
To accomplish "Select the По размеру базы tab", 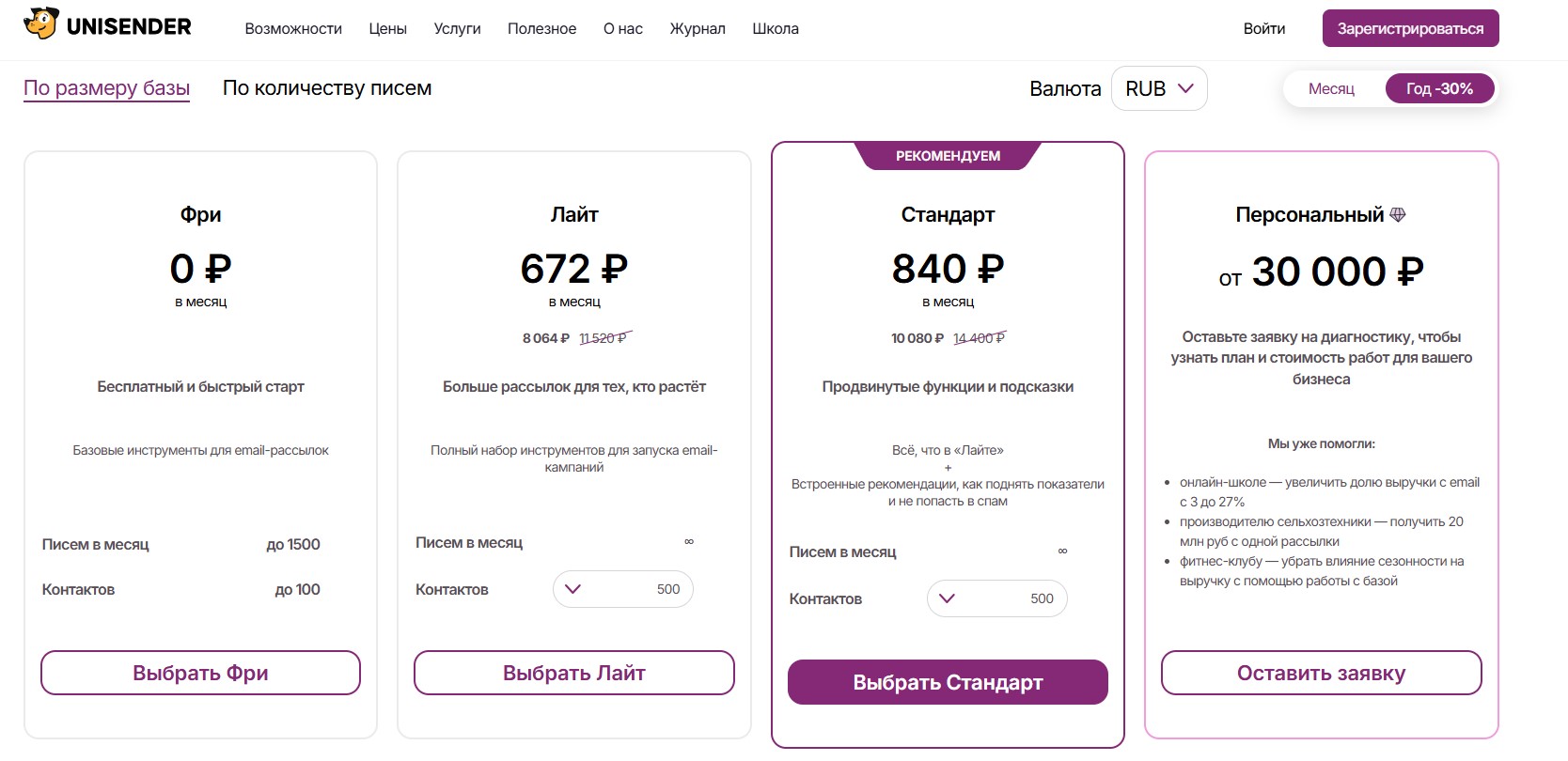I will coord(106,88).
